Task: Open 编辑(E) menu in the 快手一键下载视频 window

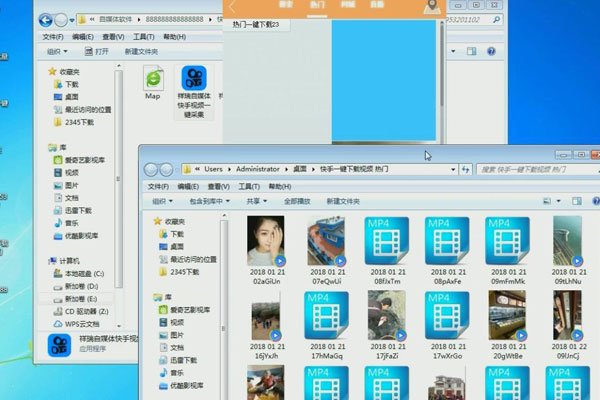Action: pos(188,186)
